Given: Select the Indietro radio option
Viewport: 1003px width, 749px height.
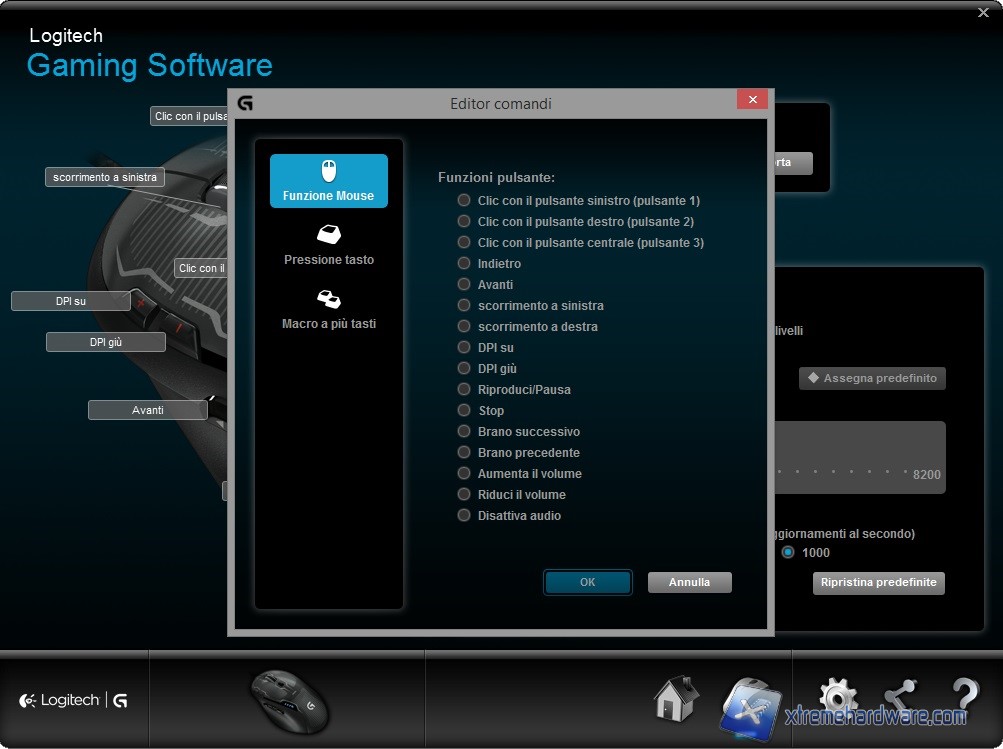Looking at the screenshot, I should coord(464,264).
